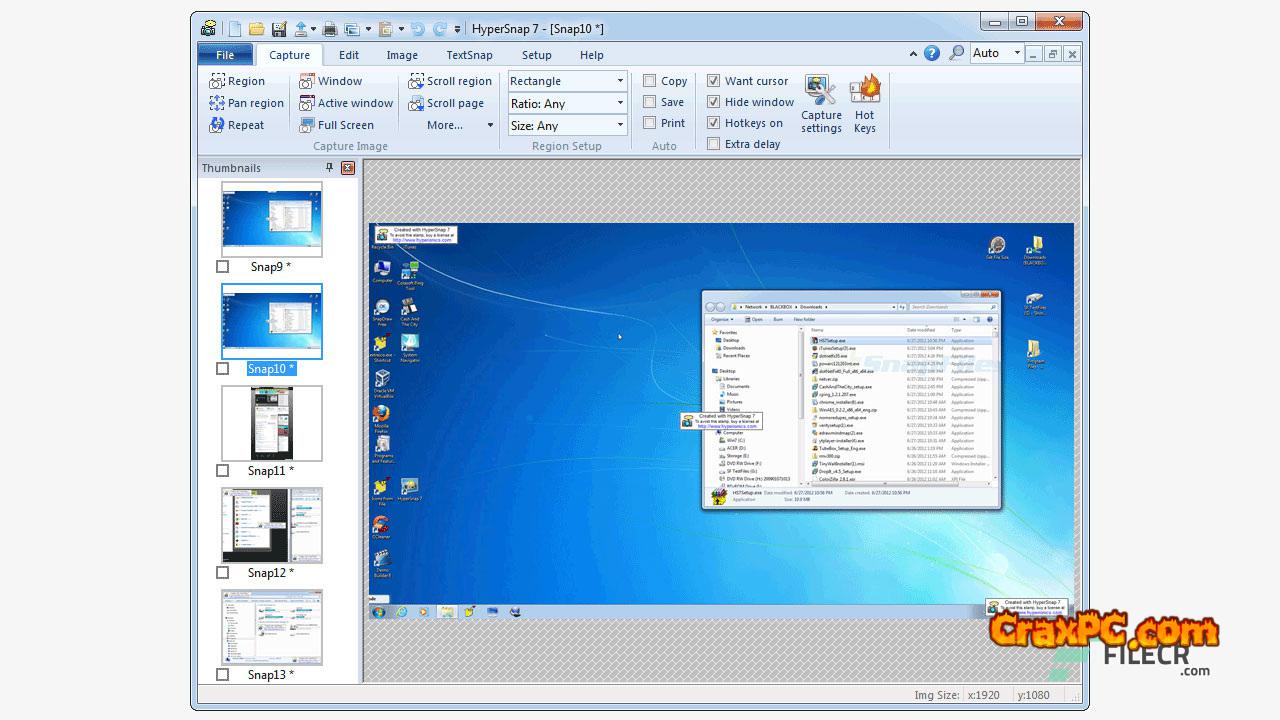1280x720 pixels.
Task: Close the Thumbnails panel
Action: (x=348, y=168)
